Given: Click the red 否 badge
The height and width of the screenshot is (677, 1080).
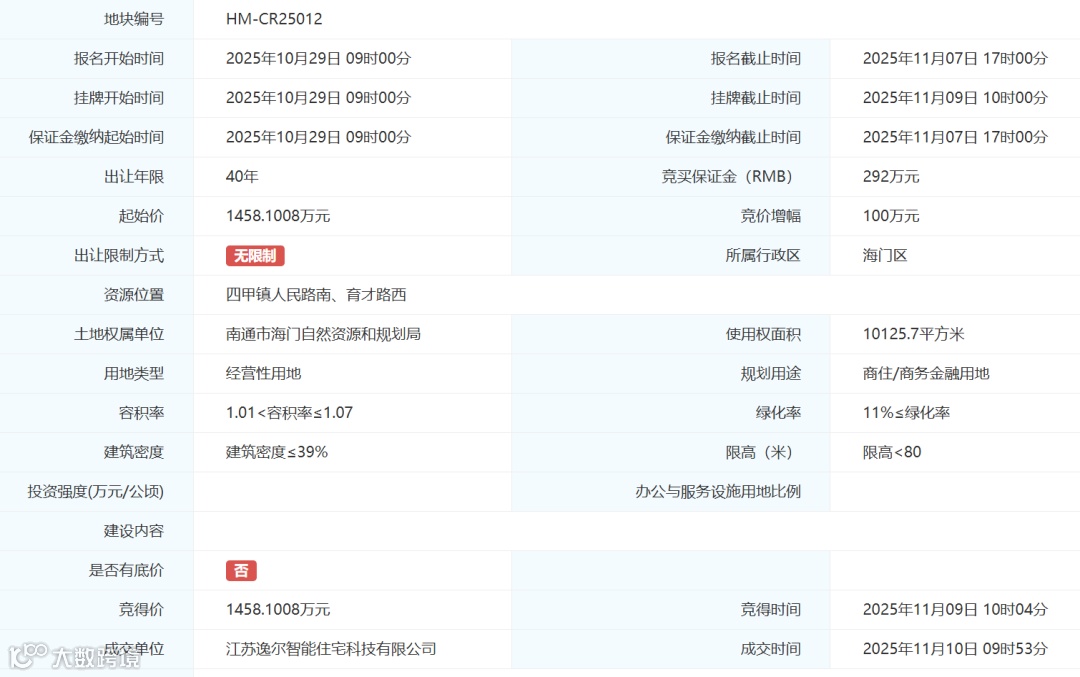Looking at the screenshot, I should [241, 570].
